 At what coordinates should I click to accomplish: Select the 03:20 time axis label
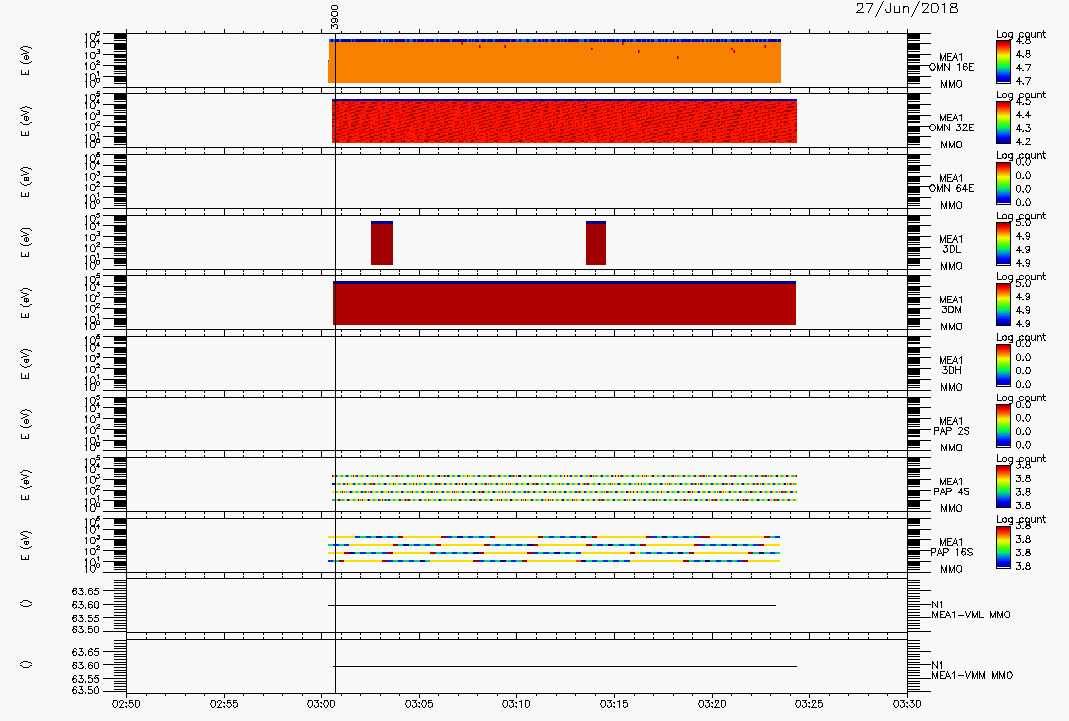[712, 702]
